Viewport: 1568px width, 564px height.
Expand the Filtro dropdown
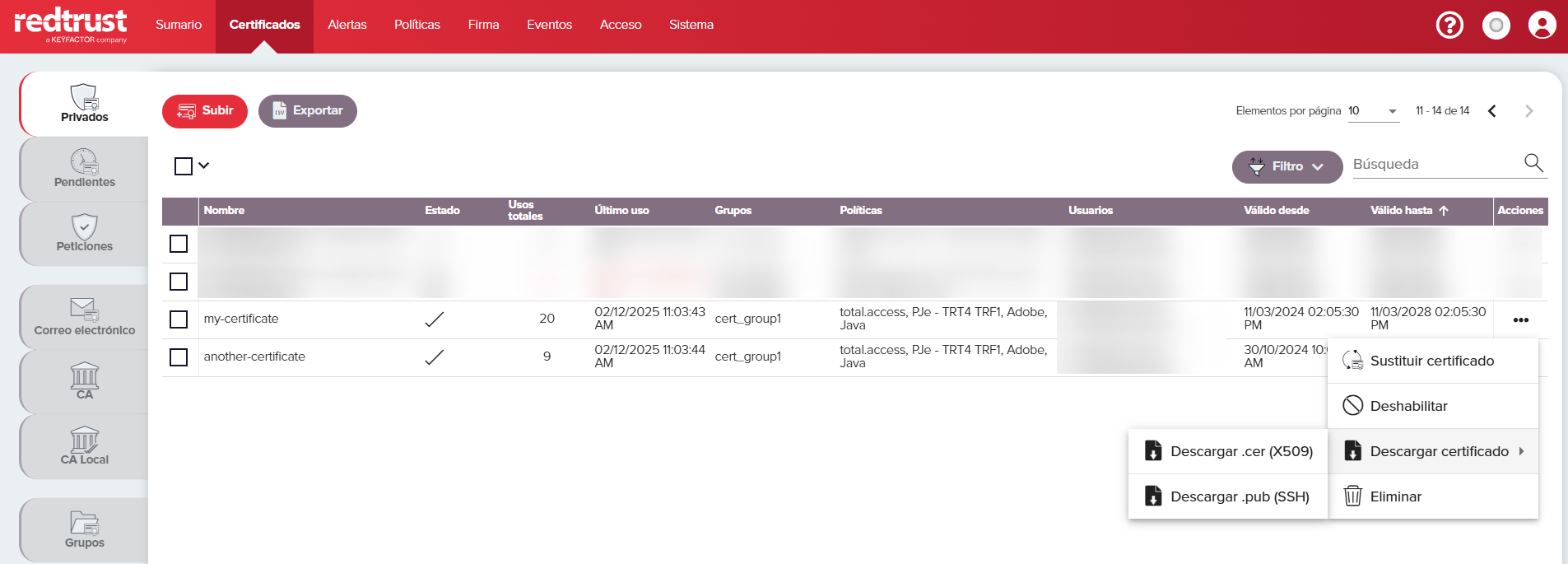1287,166
